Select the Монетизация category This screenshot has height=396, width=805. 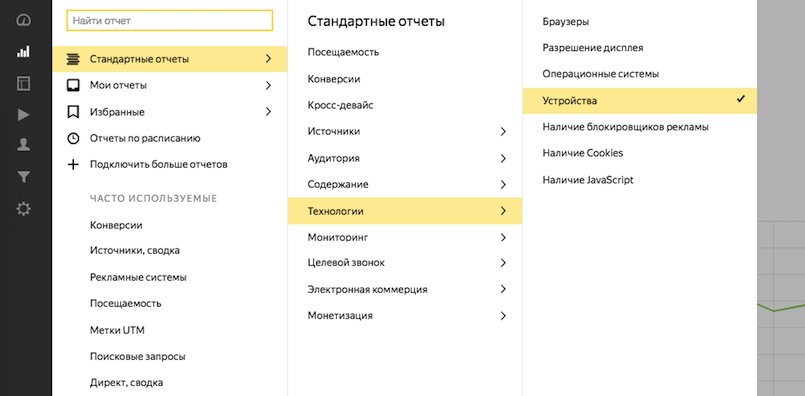[405, 316]
